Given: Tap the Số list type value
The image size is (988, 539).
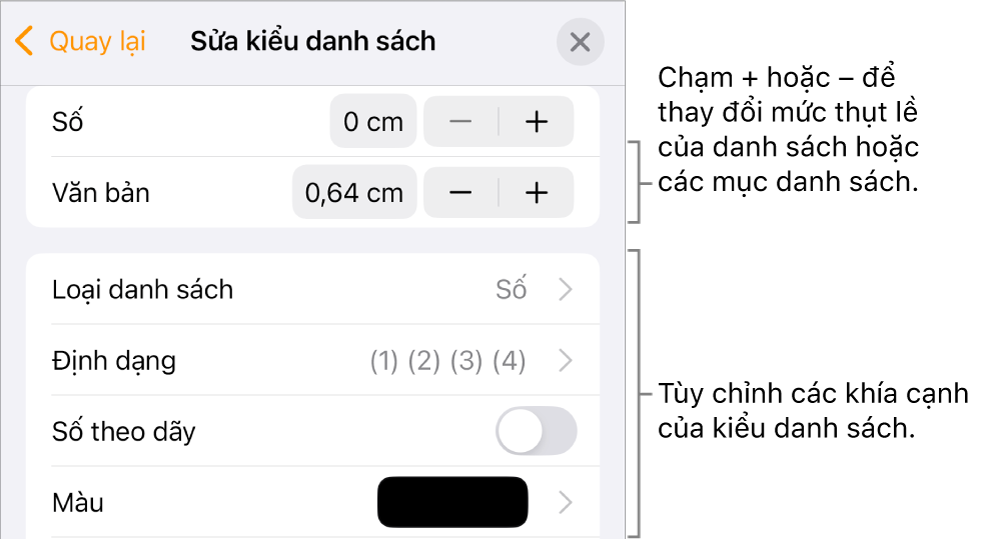Looking at the screenshot, I should [x=511, y=290].
